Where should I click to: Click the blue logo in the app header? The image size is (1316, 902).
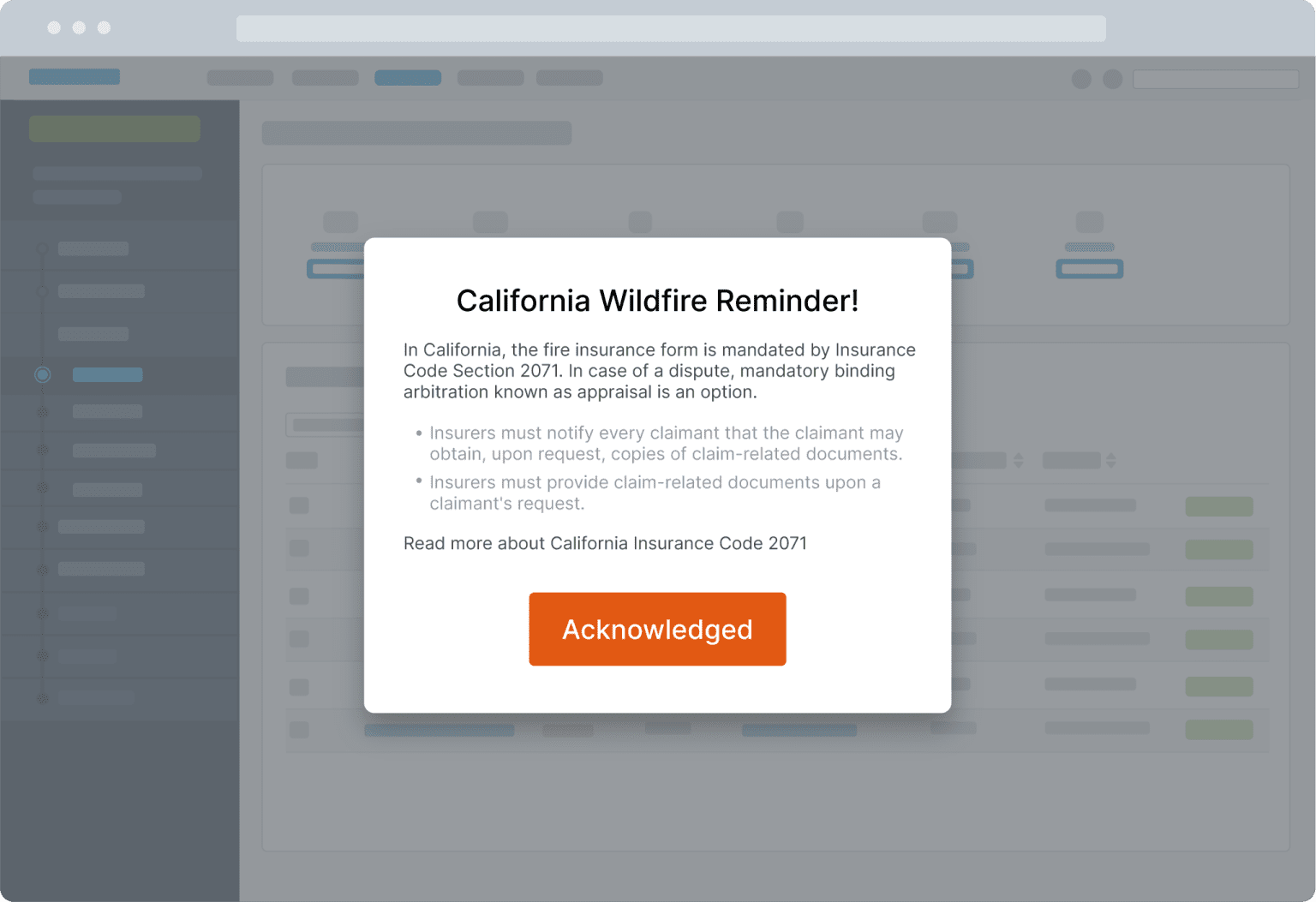pos(75,77)
